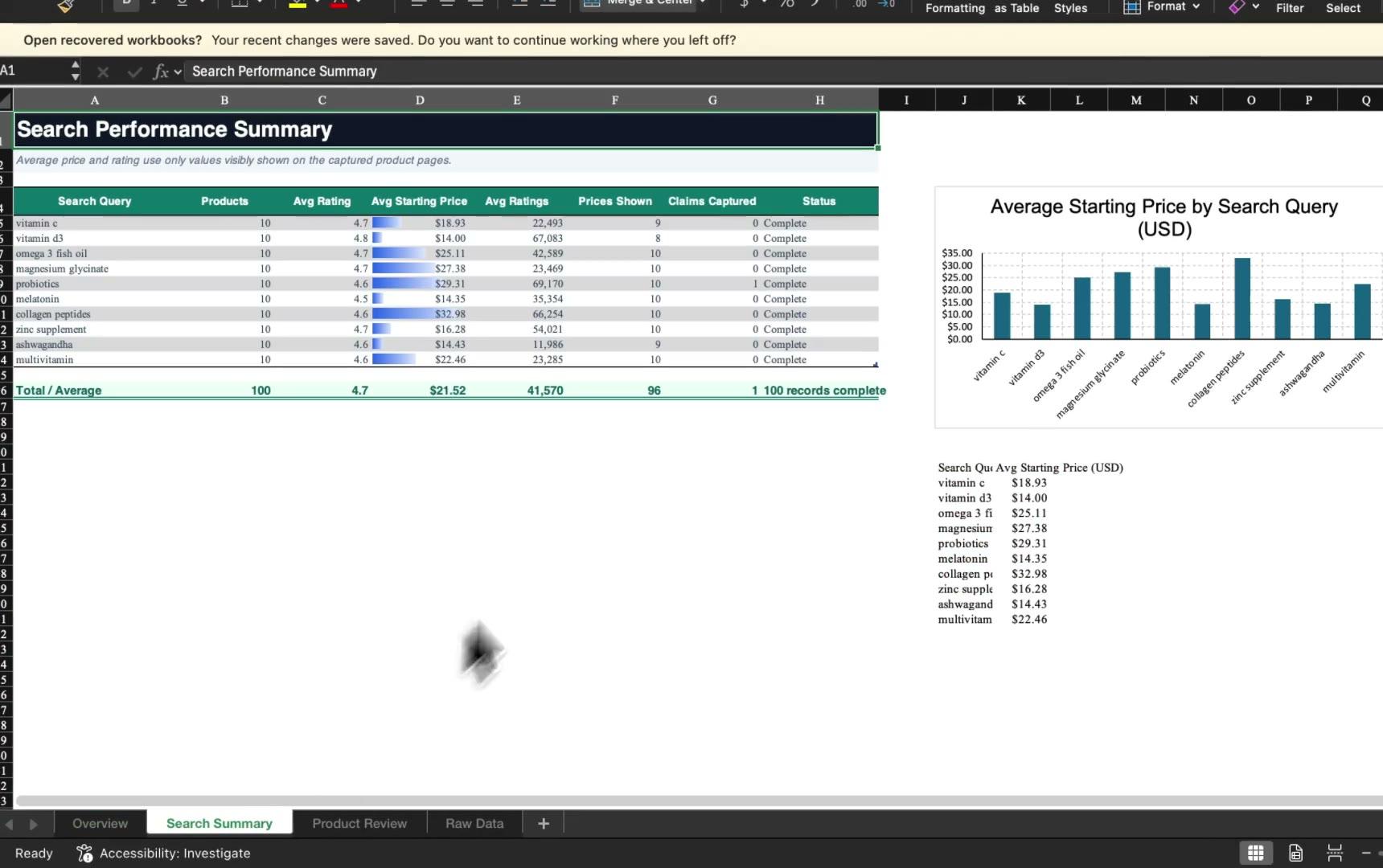Click the Name Box stepper arrows
Viewport: 1383px width, 868px height.
click(75, 71)
